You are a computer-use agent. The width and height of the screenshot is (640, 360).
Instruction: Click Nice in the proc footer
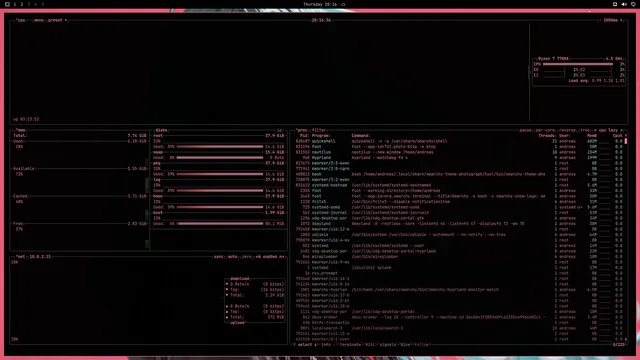pyautogui.click(x=405, y=344)
